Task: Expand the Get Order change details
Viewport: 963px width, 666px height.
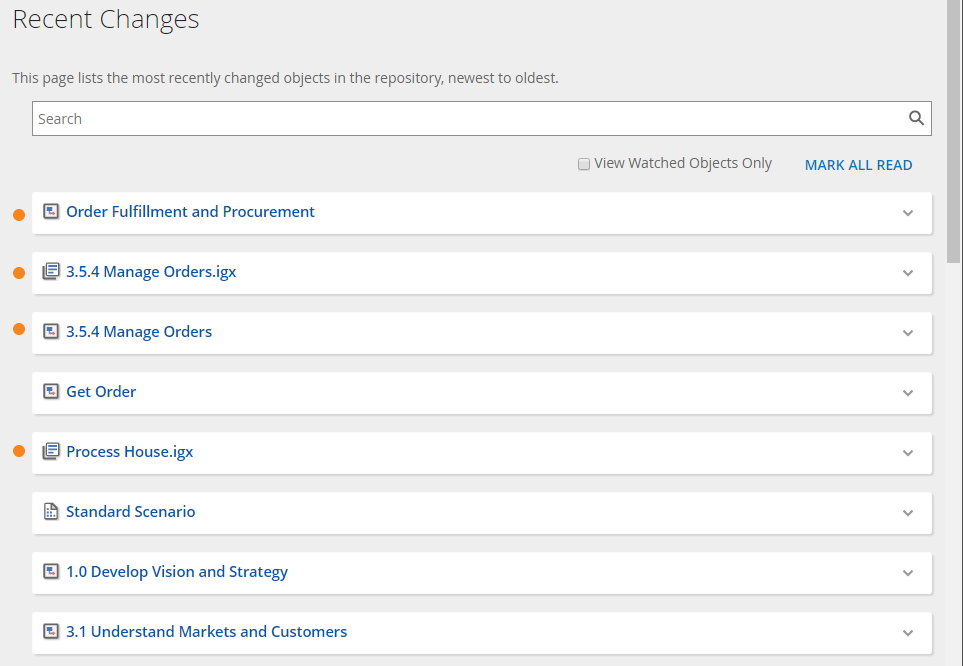Action: 908,393
